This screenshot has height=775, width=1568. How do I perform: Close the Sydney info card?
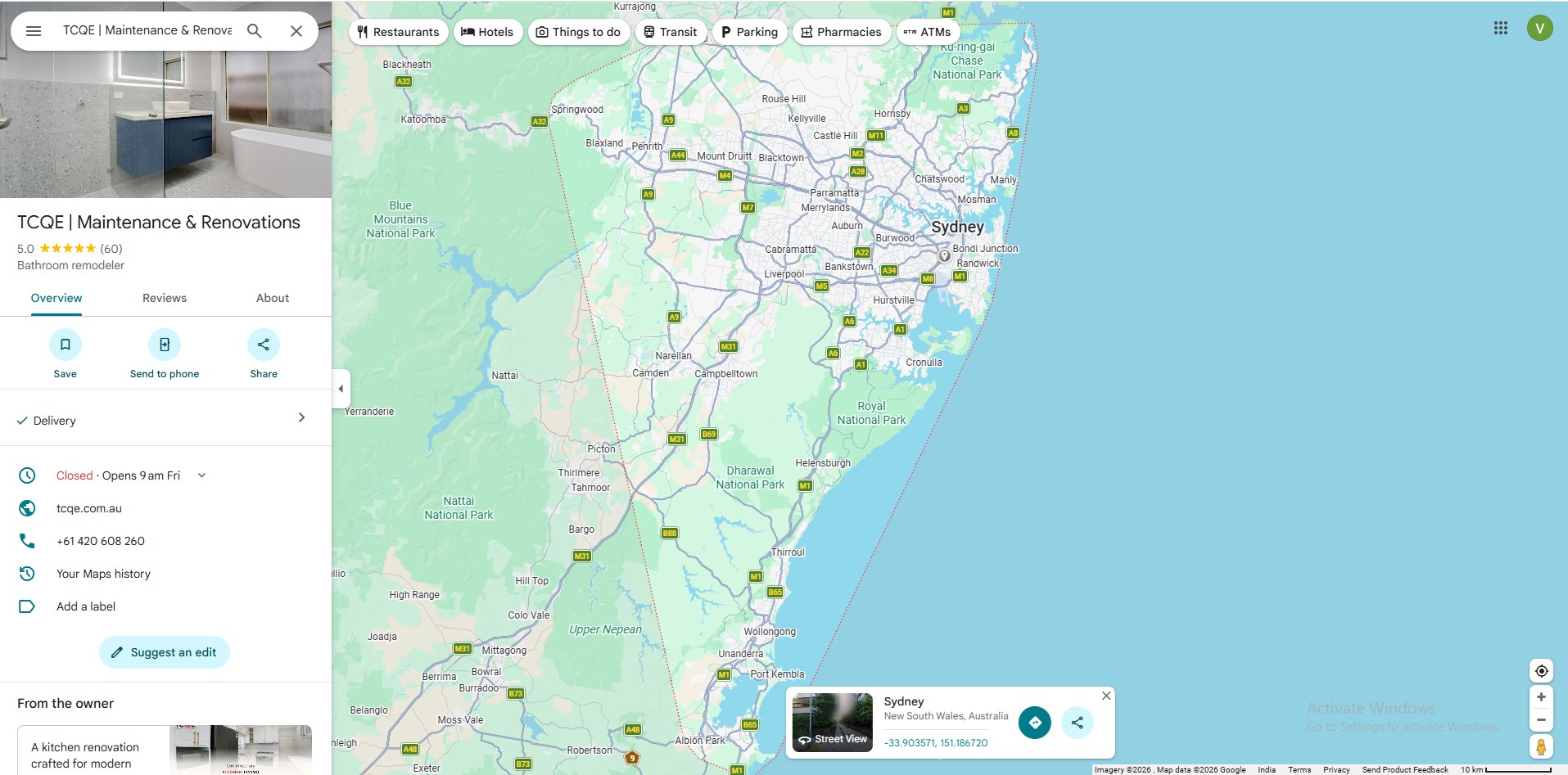click(x=1106, y=696)
